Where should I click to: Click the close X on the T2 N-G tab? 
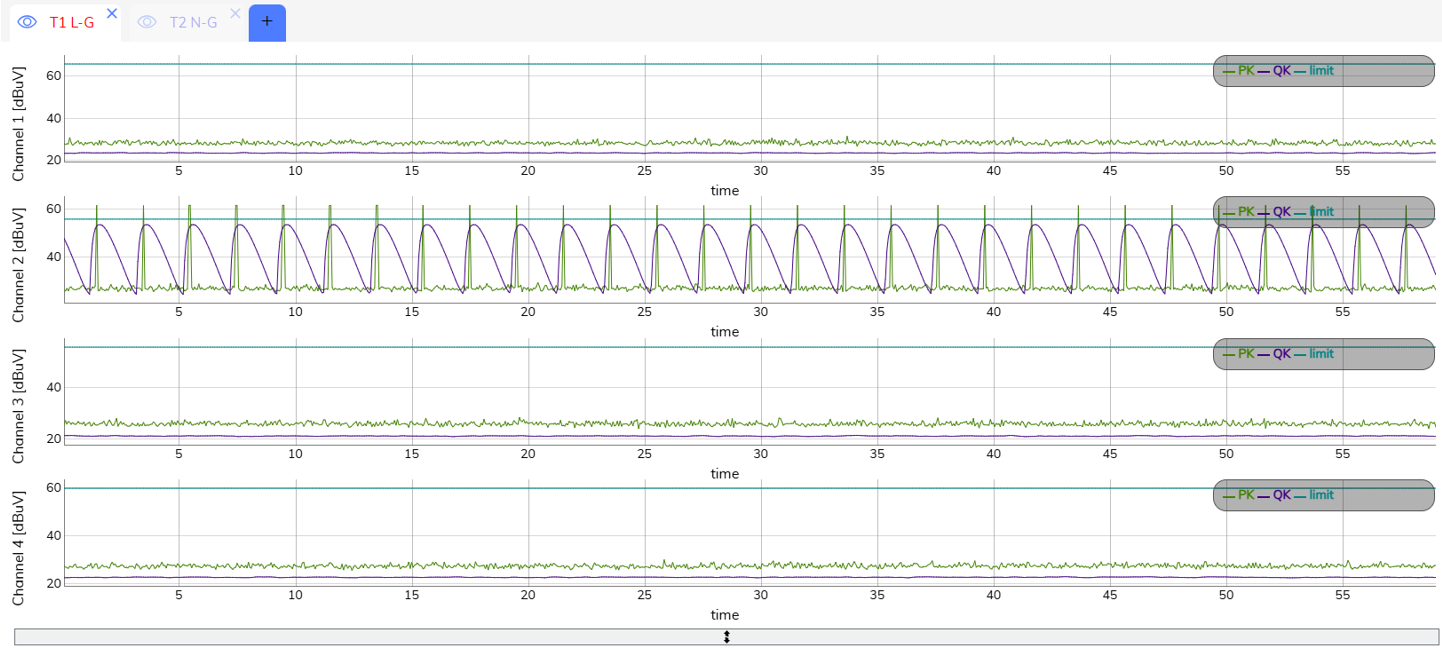click(x=234, y=14)
